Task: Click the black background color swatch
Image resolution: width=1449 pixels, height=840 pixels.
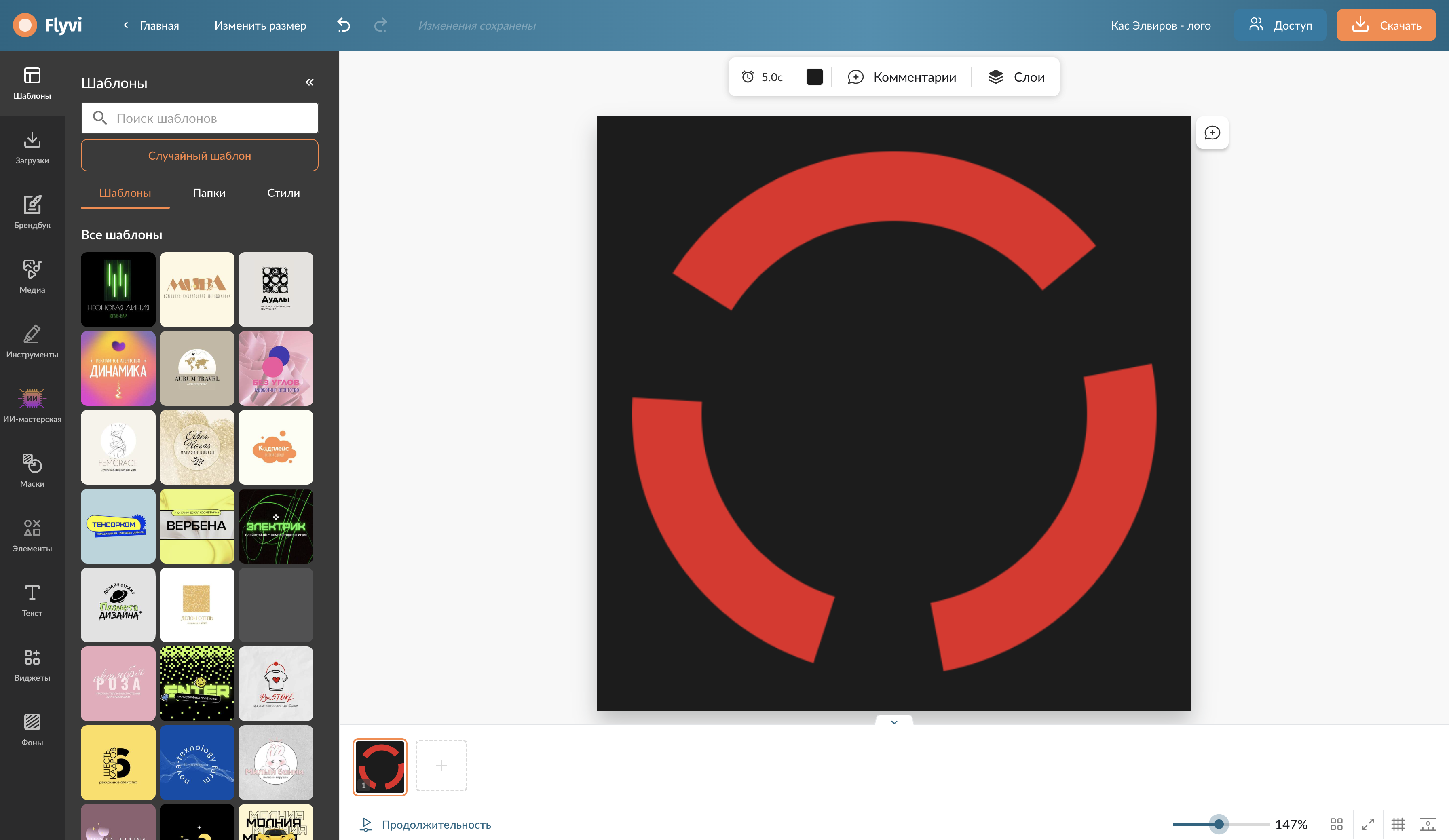Action: [x=814, y=77]
